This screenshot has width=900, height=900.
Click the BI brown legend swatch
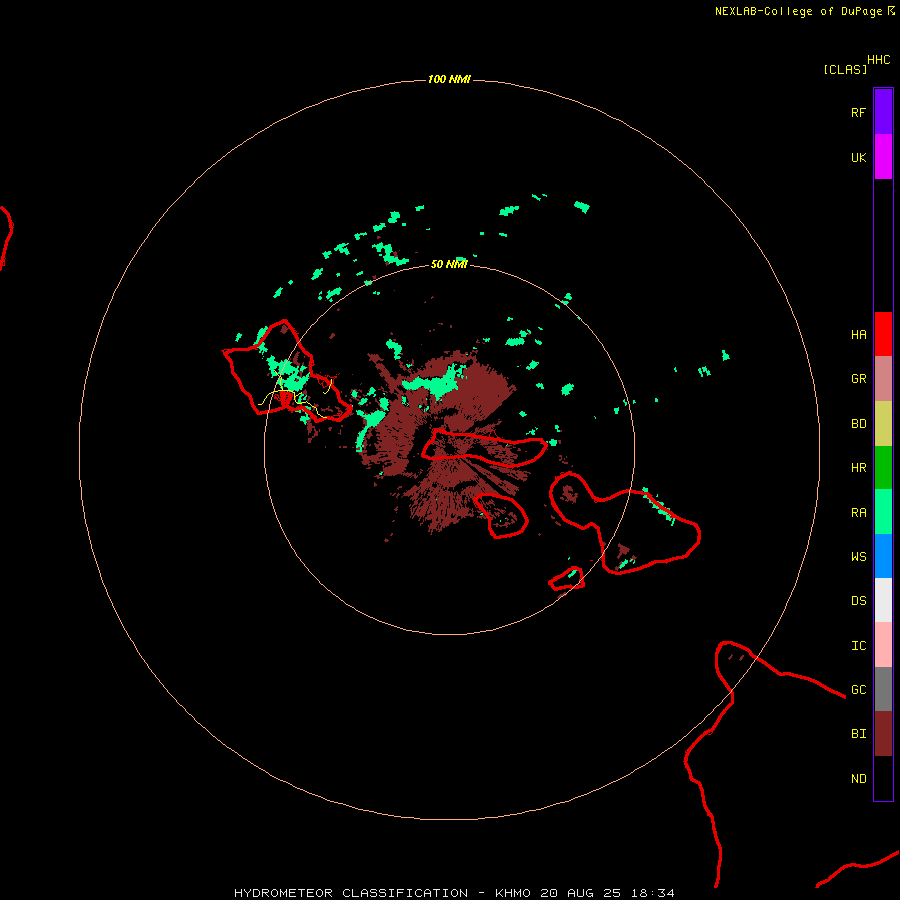tap(883, 734)
